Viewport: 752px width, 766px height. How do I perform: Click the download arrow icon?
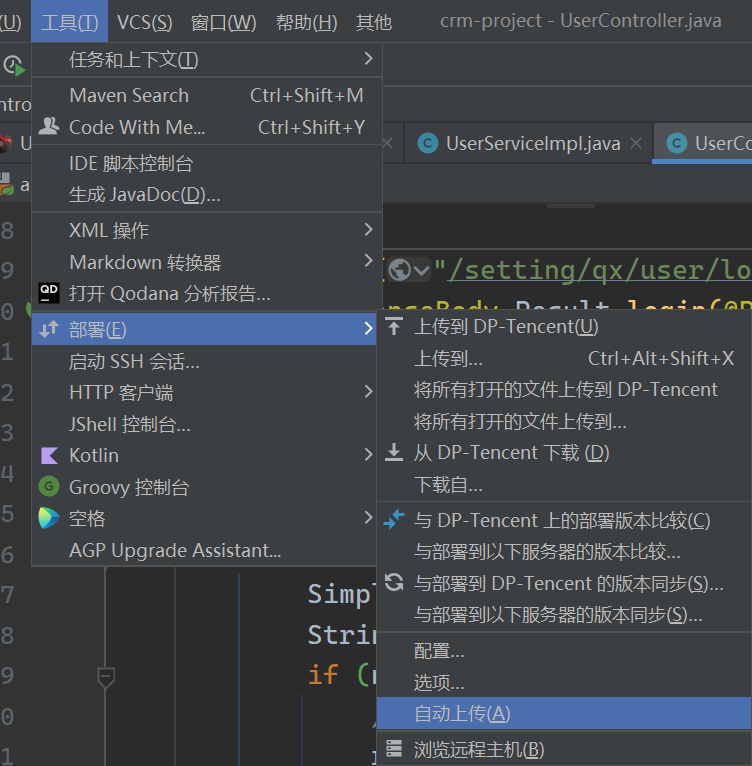[x=394, y=452]
